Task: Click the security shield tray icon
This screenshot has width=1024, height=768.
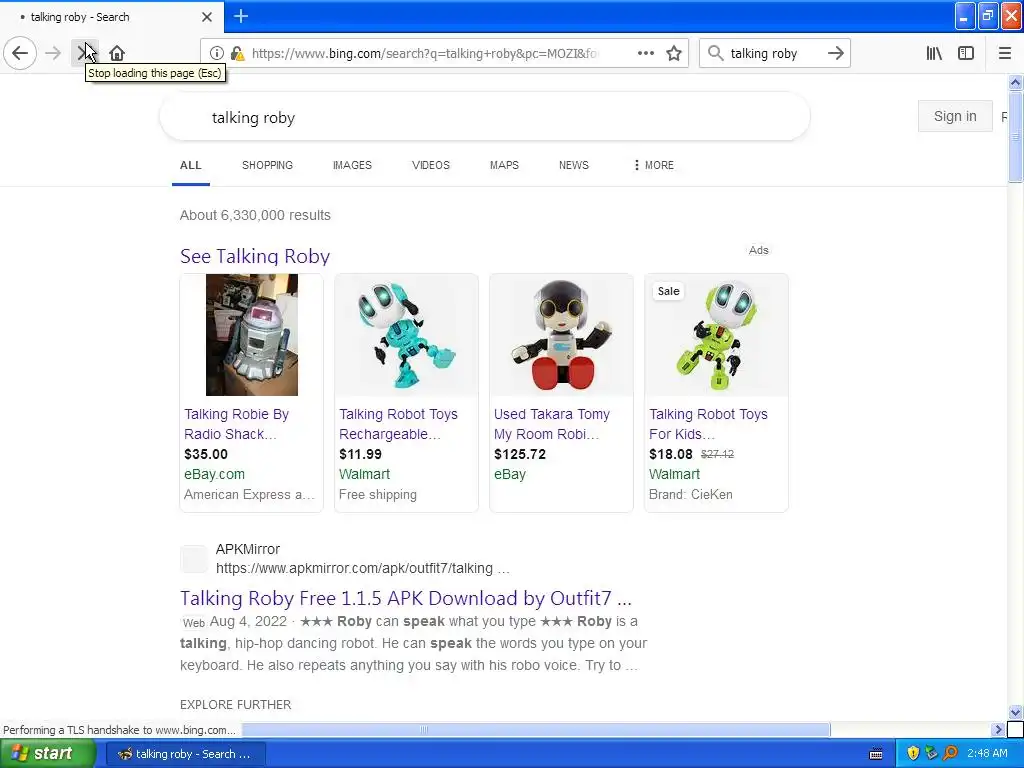Action: coord(913,754)
